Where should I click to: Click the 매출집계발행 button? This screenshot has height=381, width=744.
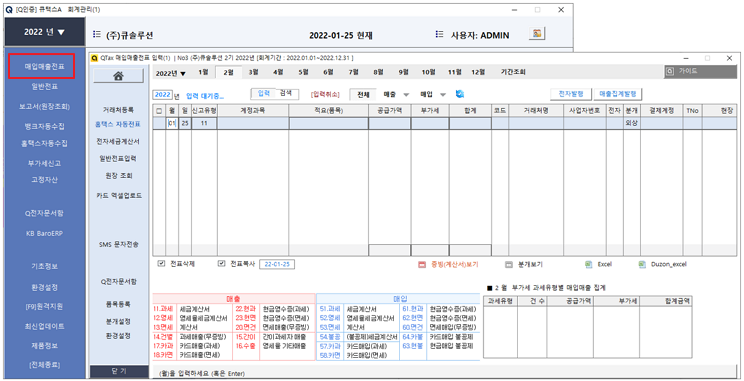click(x=618, y=94)
